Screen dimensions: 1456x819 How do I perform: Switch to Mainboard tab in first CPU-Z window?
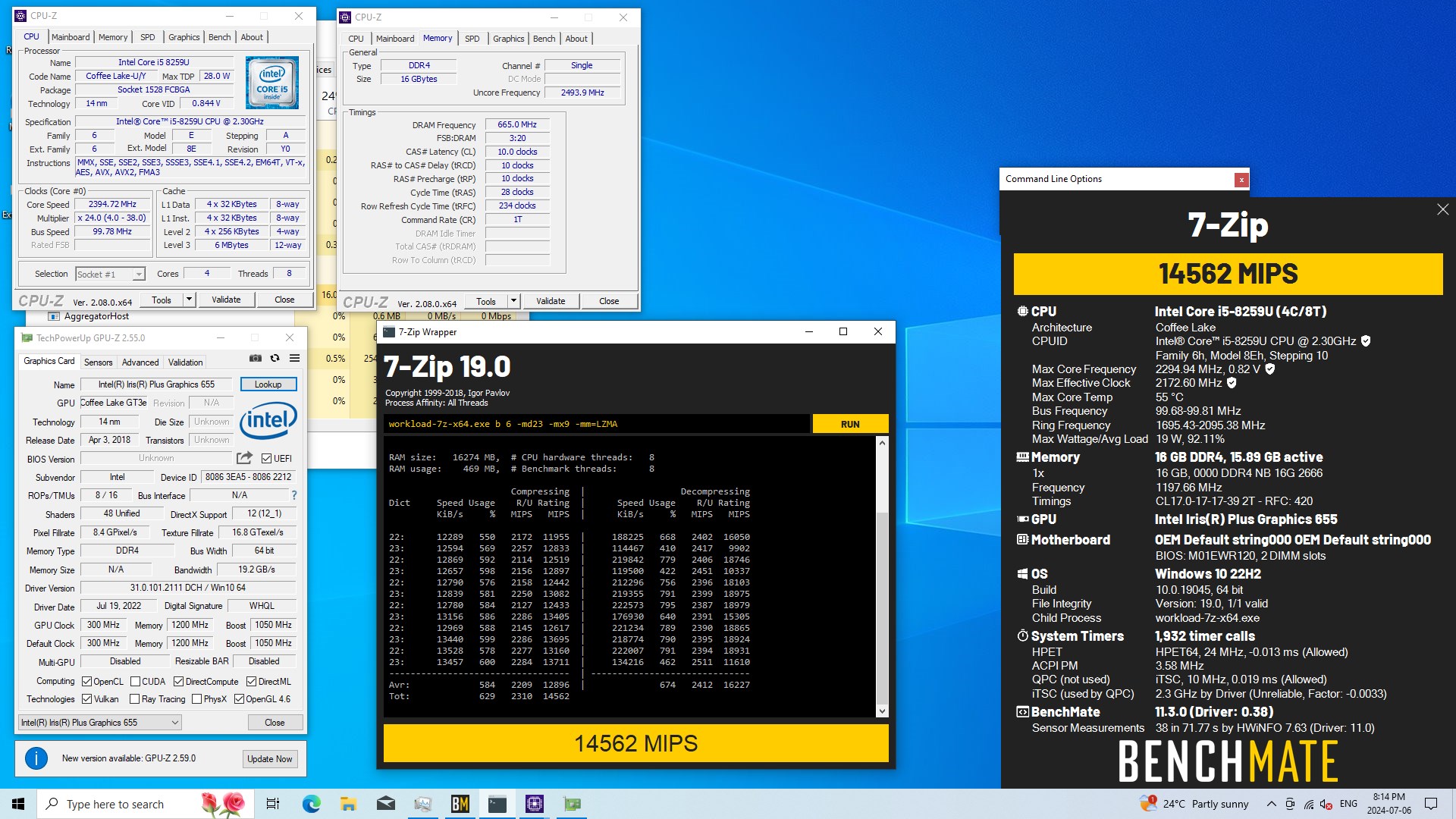70,37
